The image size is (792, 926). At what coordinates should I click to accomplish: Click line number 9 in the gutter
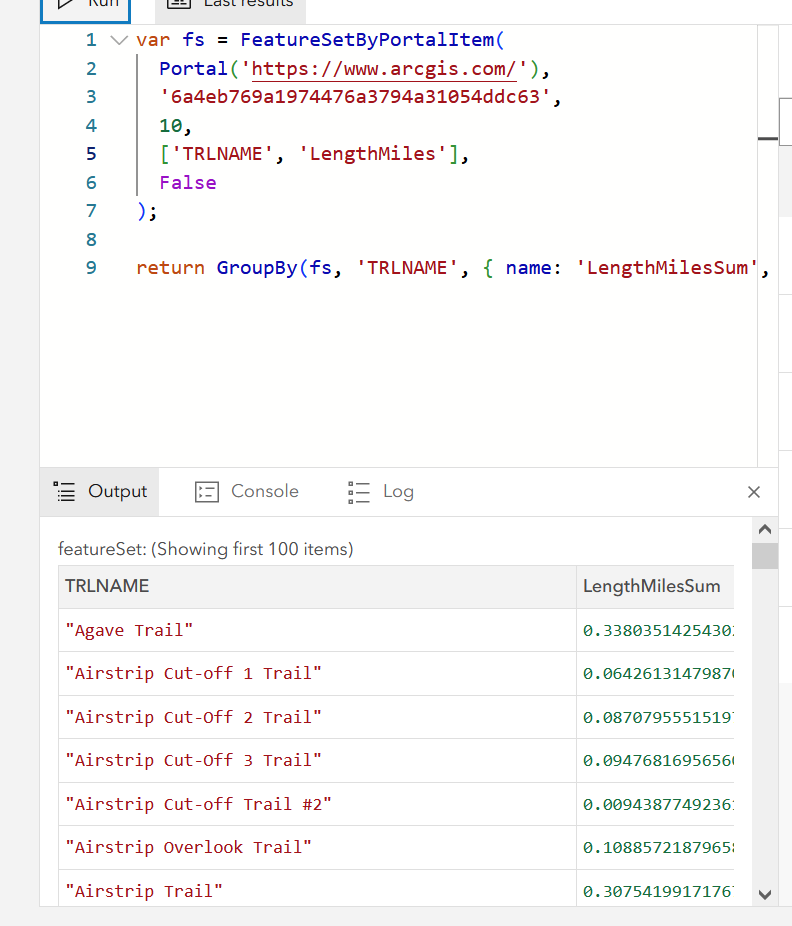(x=91, y=268)
